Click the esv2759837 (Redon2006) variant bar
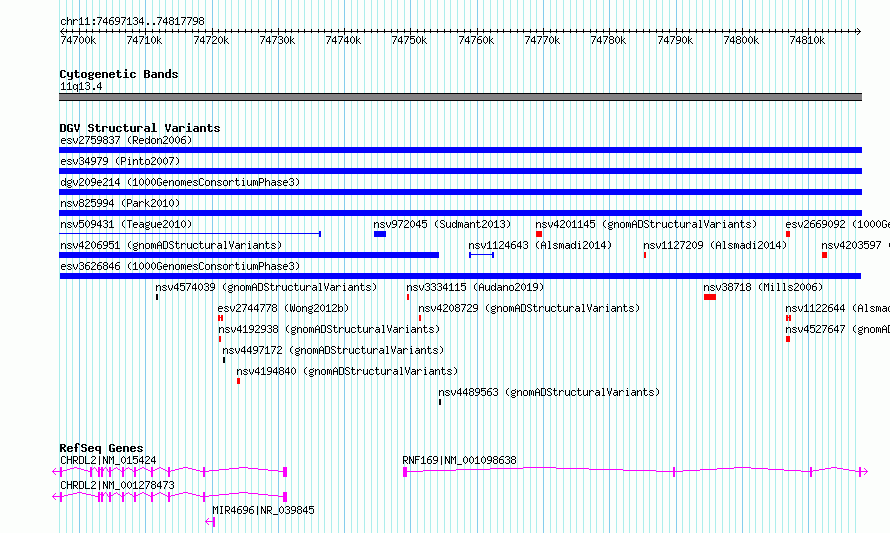This screenshot has width=890, height=533. pyautogui.click(x=460, y=150)
